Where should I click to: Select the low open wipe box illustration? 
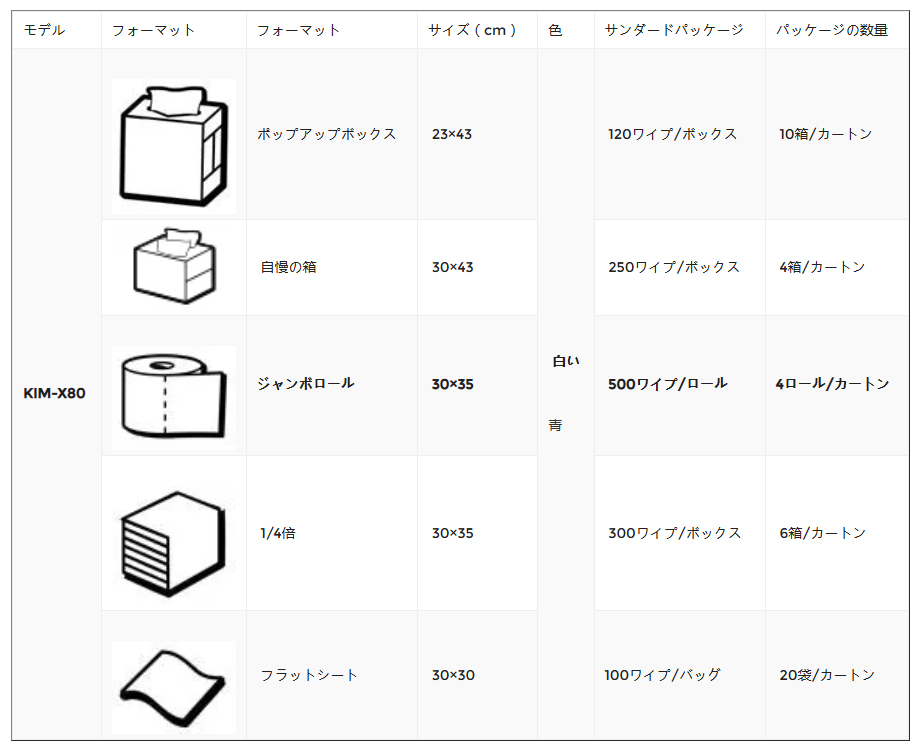(x=175, y=266)
